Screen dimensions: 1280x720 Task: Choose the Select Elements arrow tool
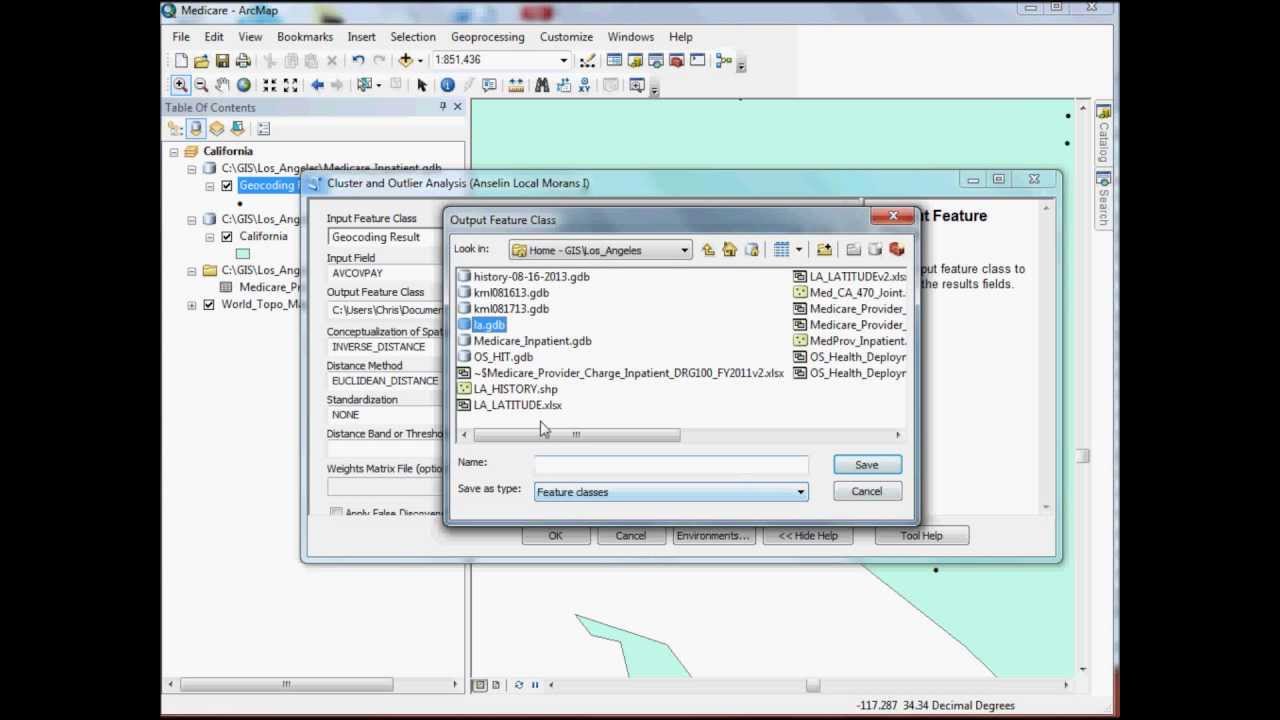[x=421, y=86]
